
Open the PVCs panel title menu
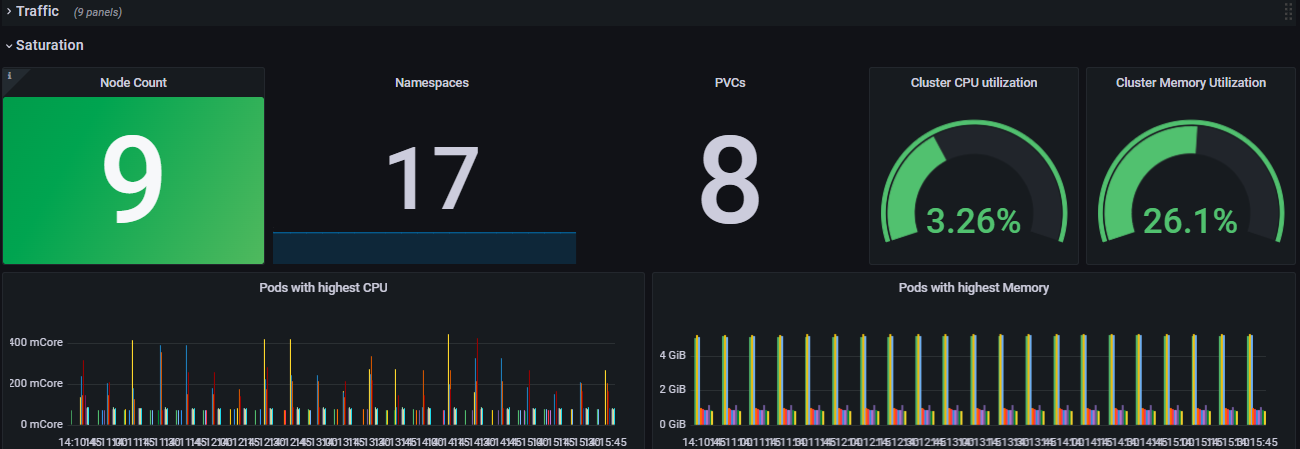730,83
